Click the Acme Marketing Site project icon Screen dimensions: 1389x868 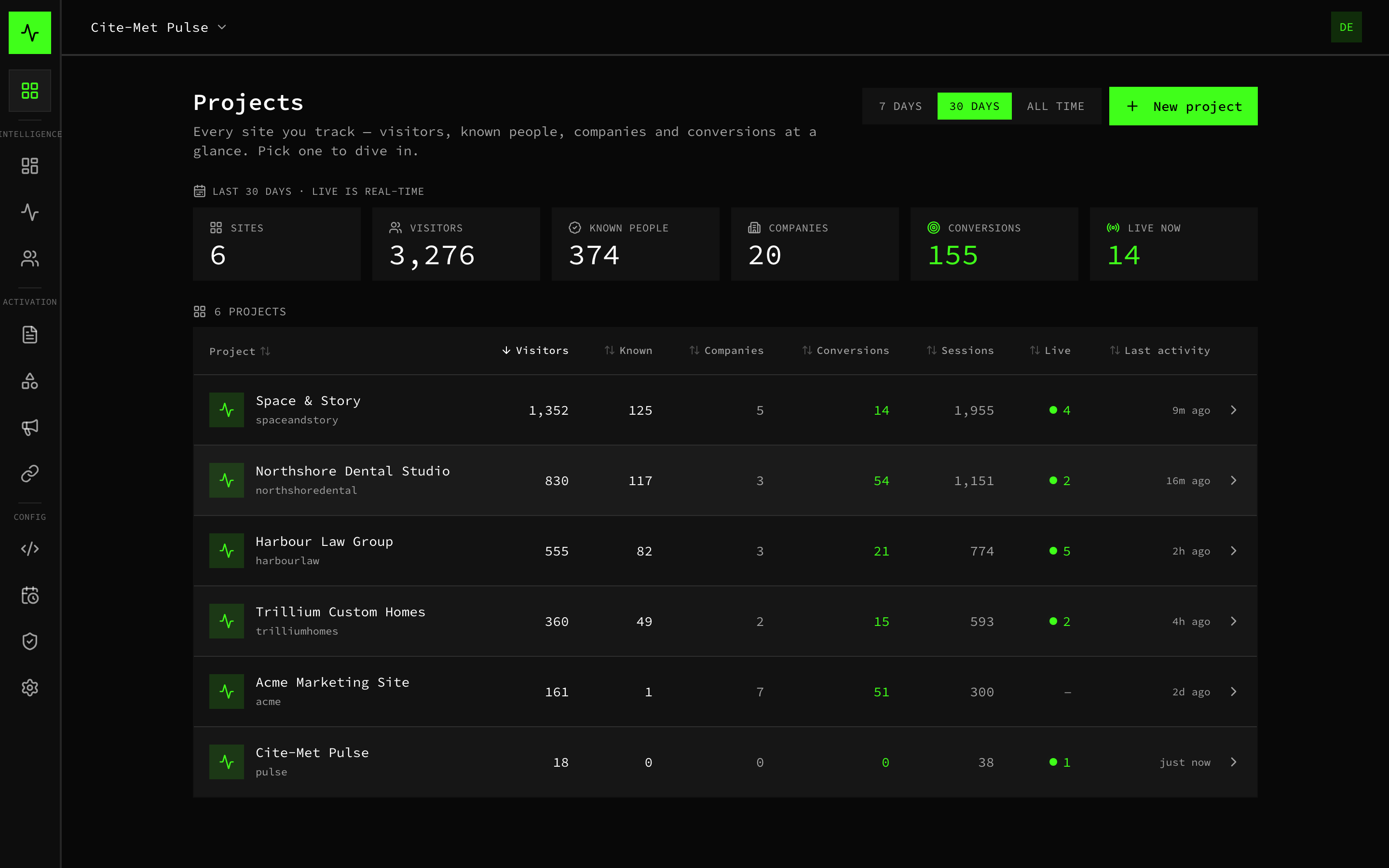pos(227,692)
